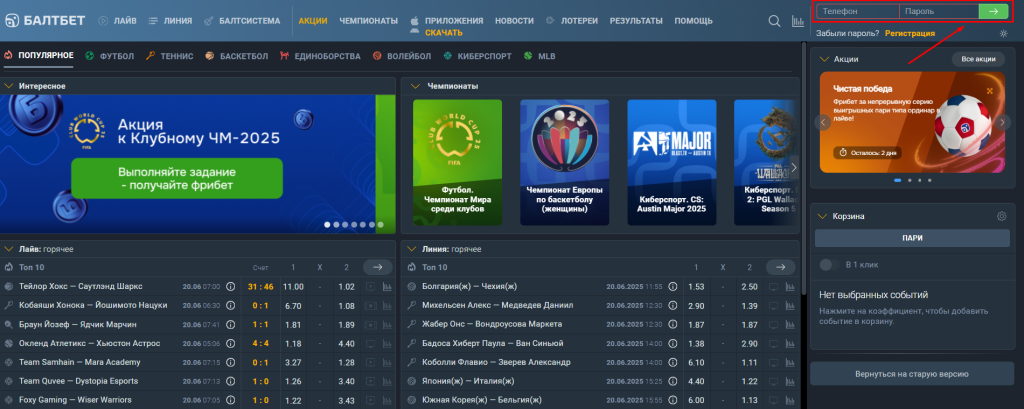This screenshot has width=1024, height=409.
Task: Show previous promo in Акции carousel
Action: pyautogui.click(x=824, y=122)
